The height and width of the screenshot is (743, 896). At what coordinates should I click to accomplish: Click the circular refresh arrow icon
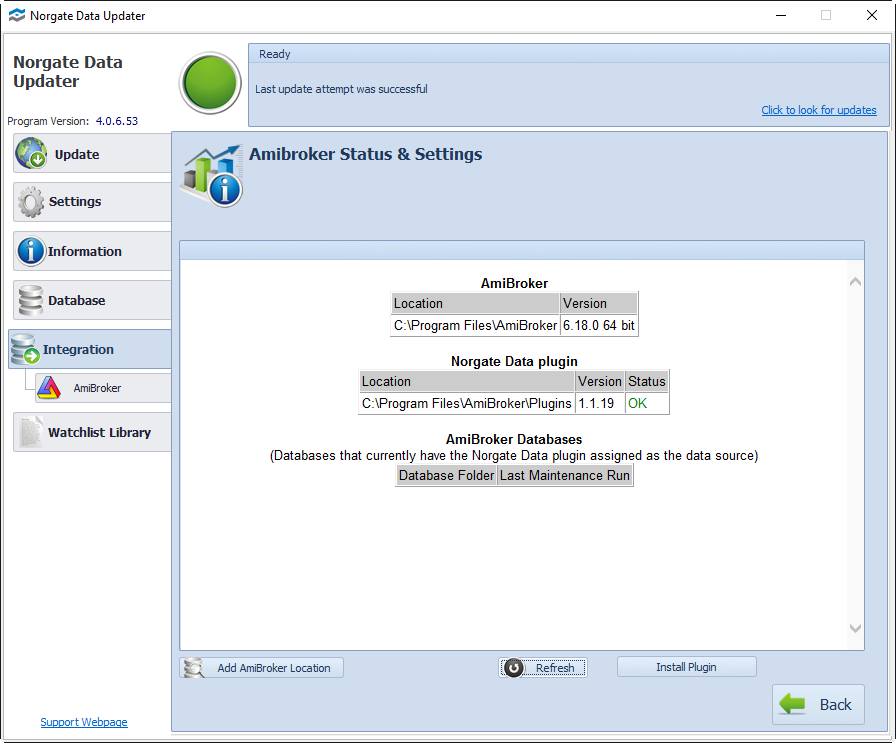click(514, 668)
